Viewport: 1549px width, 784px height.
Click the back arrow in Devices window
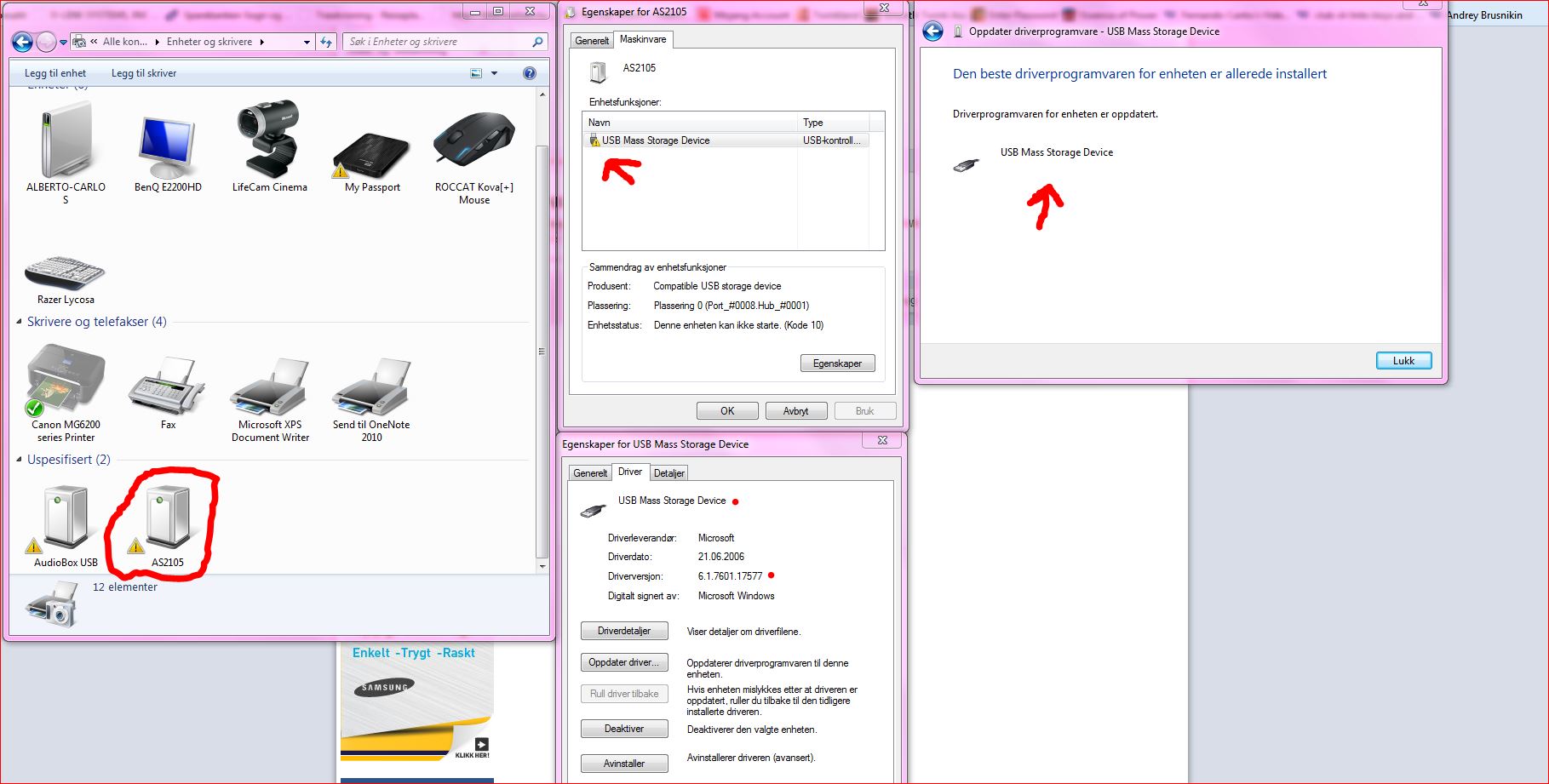(22, 42)
